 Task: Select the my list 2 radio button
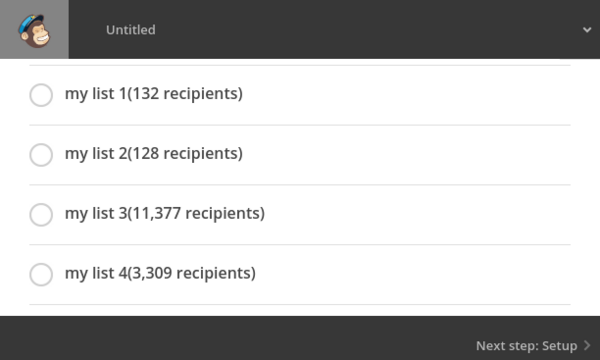coord(41,155)
